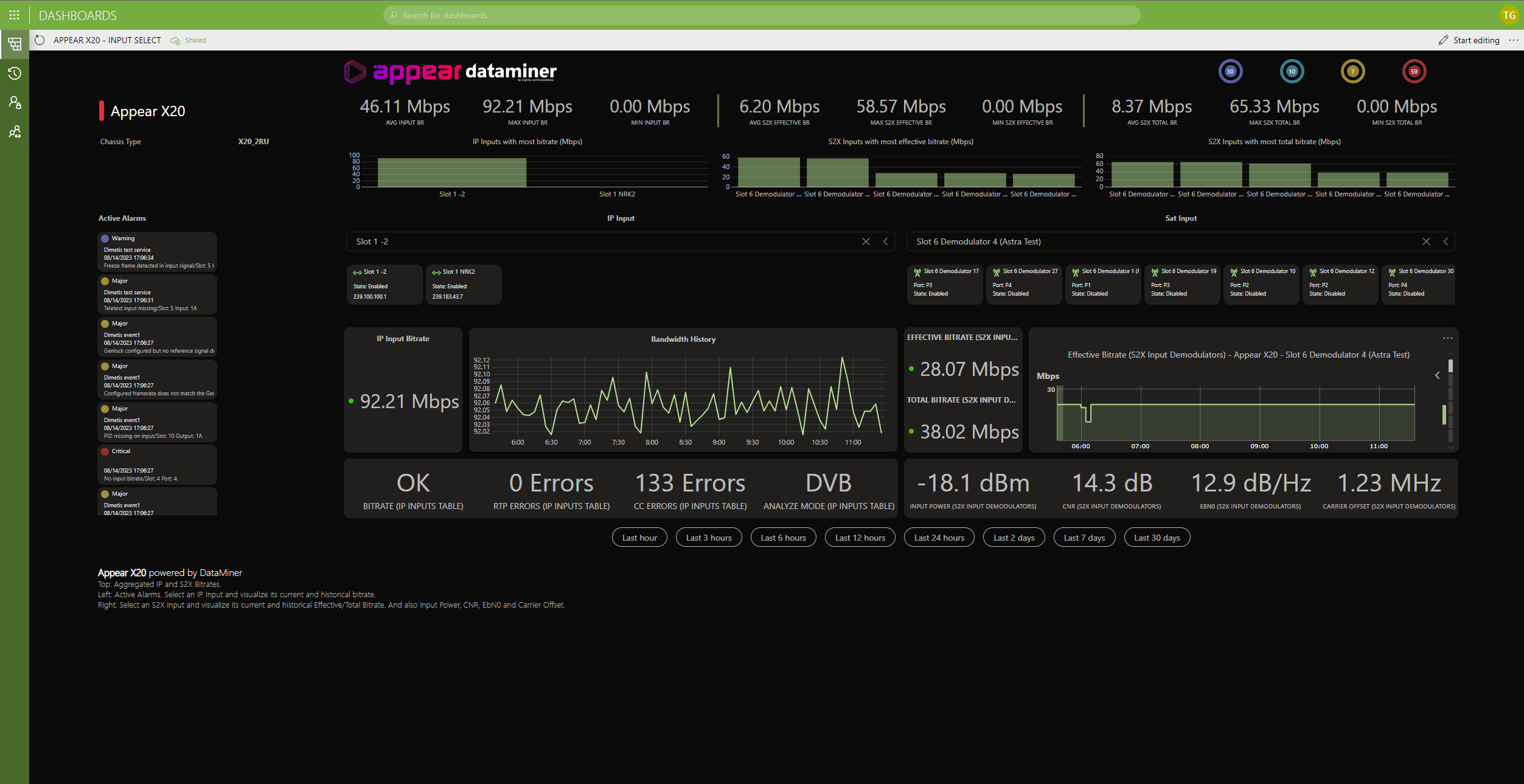Click the blue alarm ring showing 30
This screenshot has height=784, width=1524.
(x=1230, y=71)
